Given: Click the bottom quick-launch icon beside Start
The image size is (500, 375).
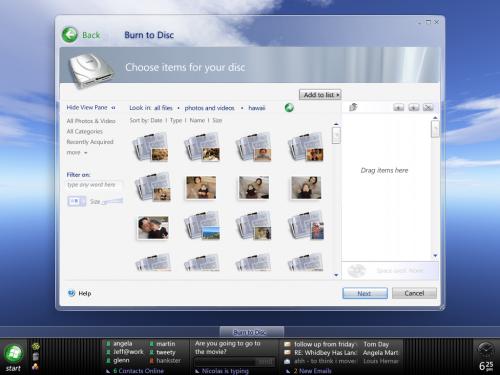Looking at the screenshot, I should point(35,366).
